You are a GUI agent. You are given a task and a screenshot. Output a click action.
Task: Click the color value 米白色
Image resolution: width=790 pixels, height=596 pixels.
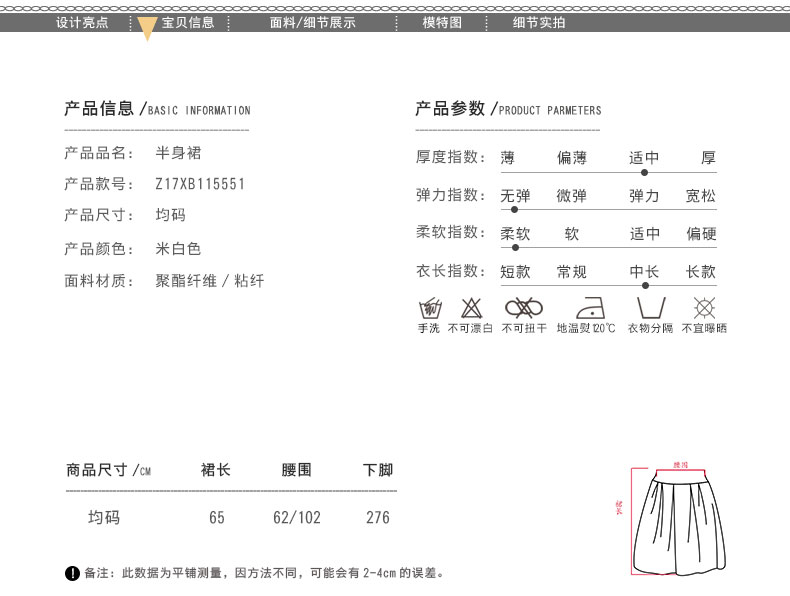178,248
